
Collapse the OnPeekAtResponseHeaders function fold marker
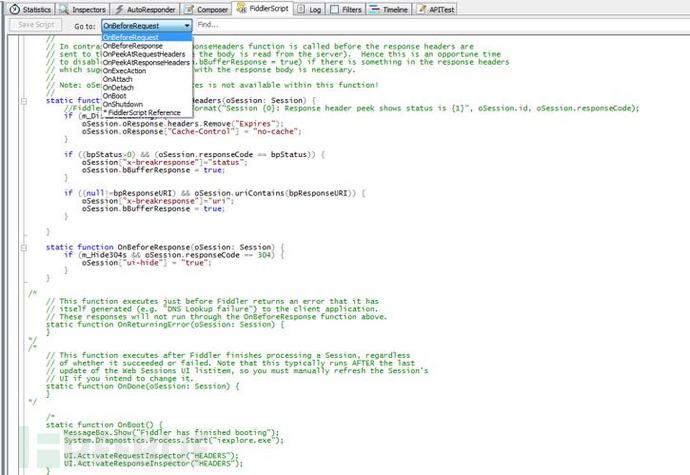(24, 101)
